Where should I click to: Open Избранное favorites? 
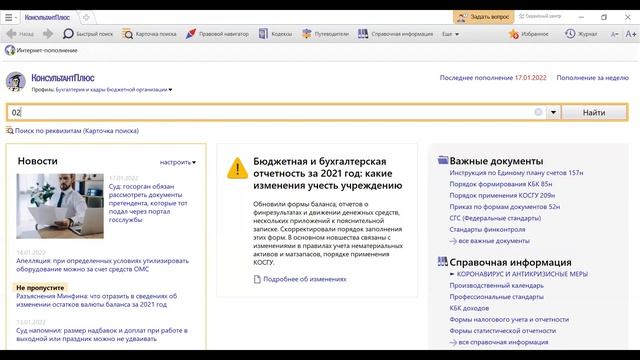click(x=528, y=34)
